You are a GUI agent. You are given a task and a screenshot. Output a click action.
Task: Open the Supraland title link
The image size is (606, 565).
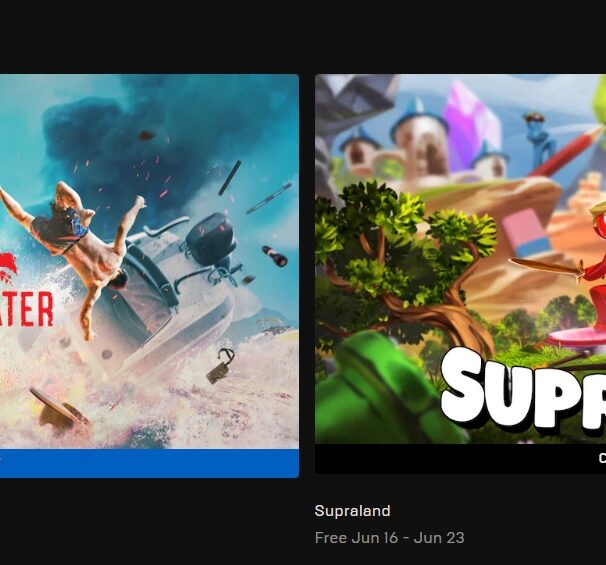click(x=352, y=511)
